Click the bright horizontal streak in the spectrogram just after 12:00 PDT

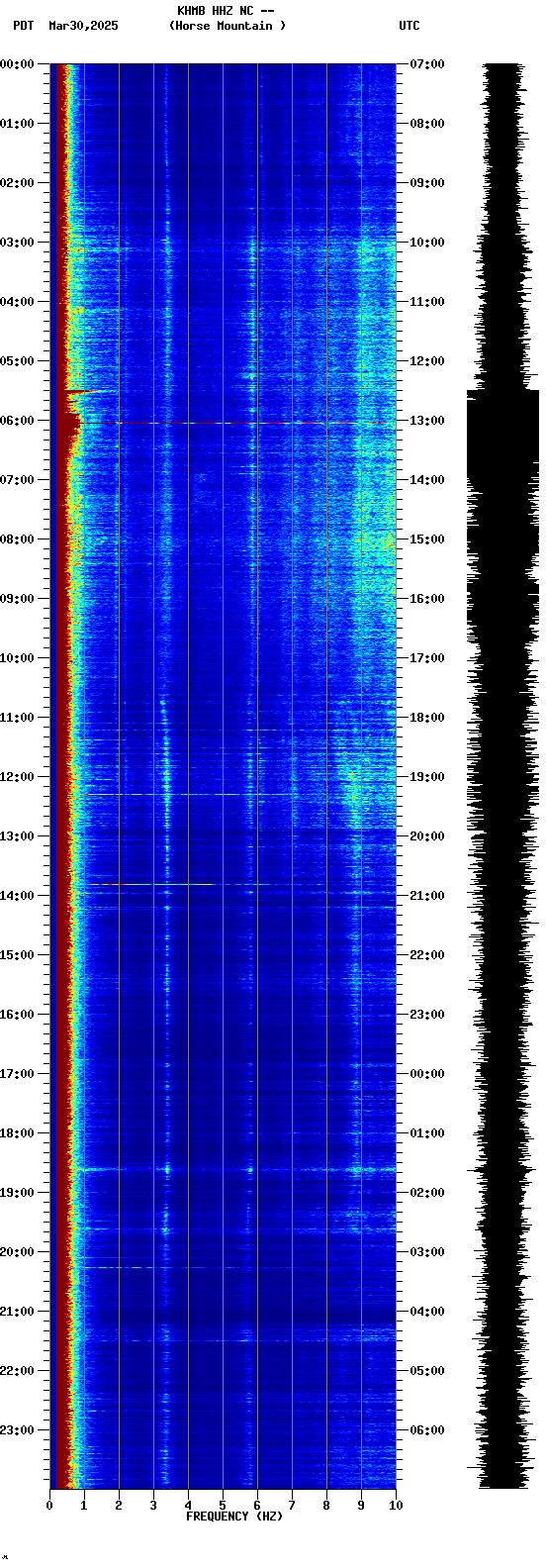188,794
